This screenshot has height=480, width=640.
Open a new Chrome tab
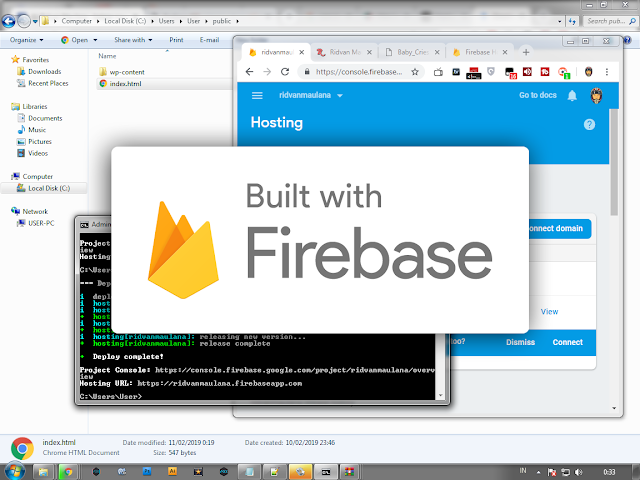pyautogui.click(x=526, y=52)
